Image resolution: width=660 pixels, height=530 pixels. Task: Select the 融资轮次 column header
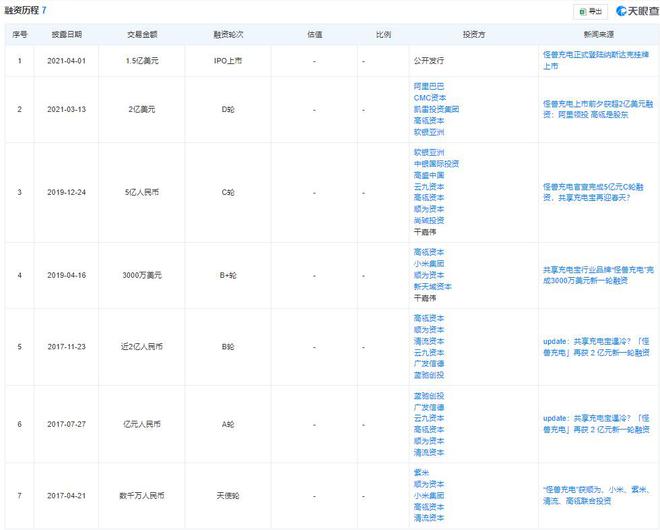coord(228,35)
